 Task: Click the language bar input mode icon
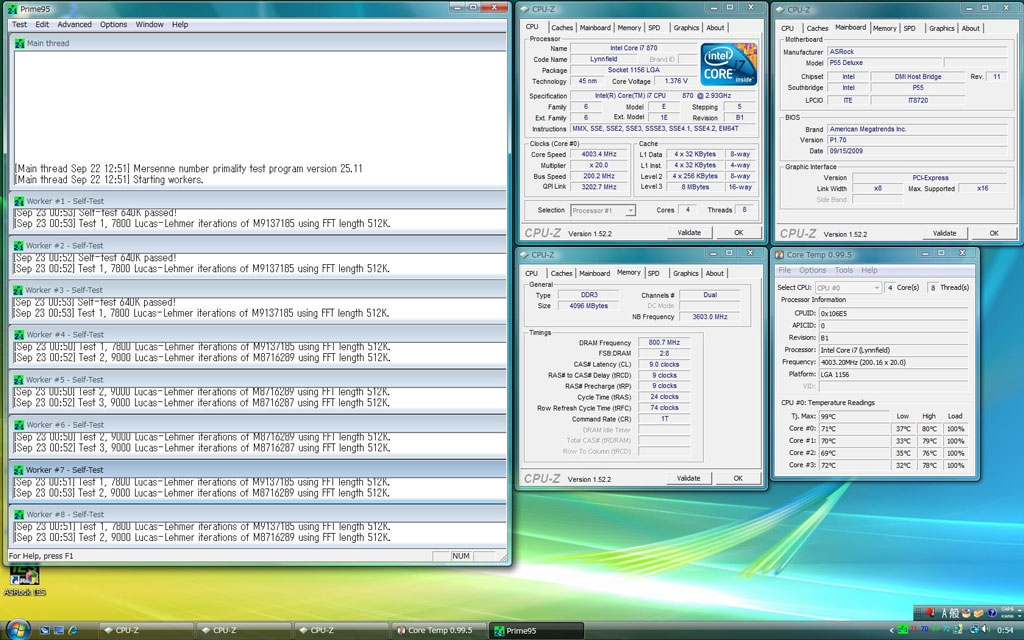pyautogui.click(x=944, y=613)
